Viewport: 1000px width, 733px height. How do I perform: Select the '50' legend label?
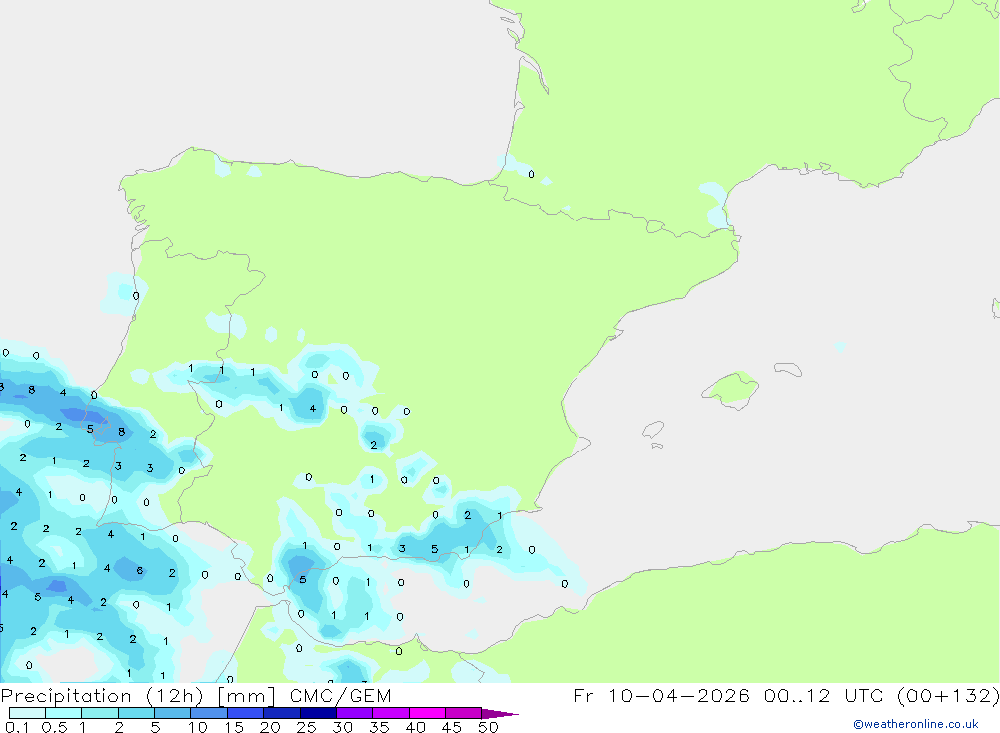pyautogui.click(x=489, y=727)
